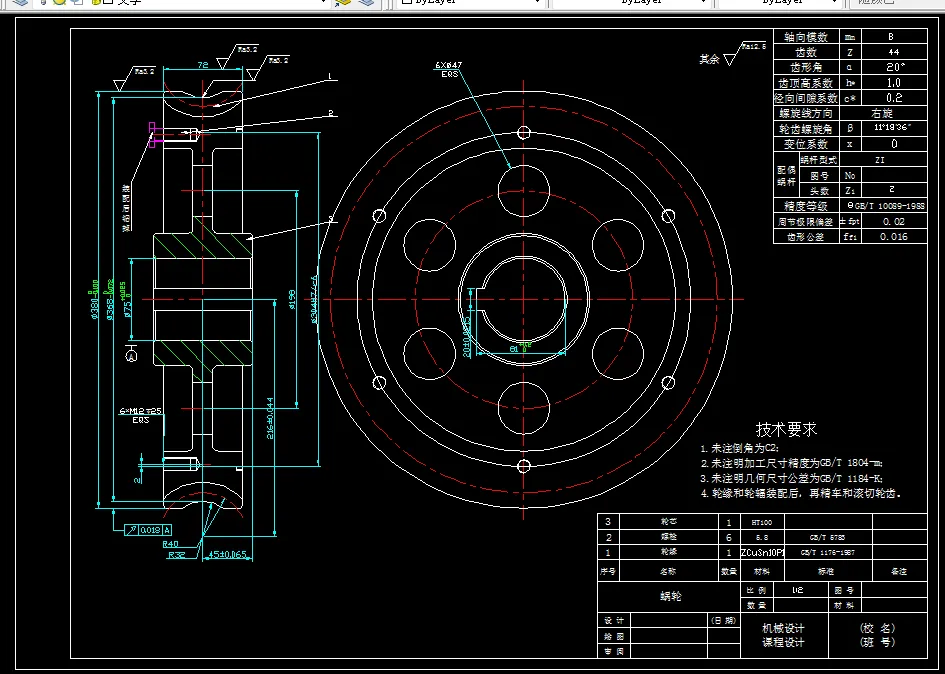Select the Ø75 bore dimension

[x=125, y=298]
